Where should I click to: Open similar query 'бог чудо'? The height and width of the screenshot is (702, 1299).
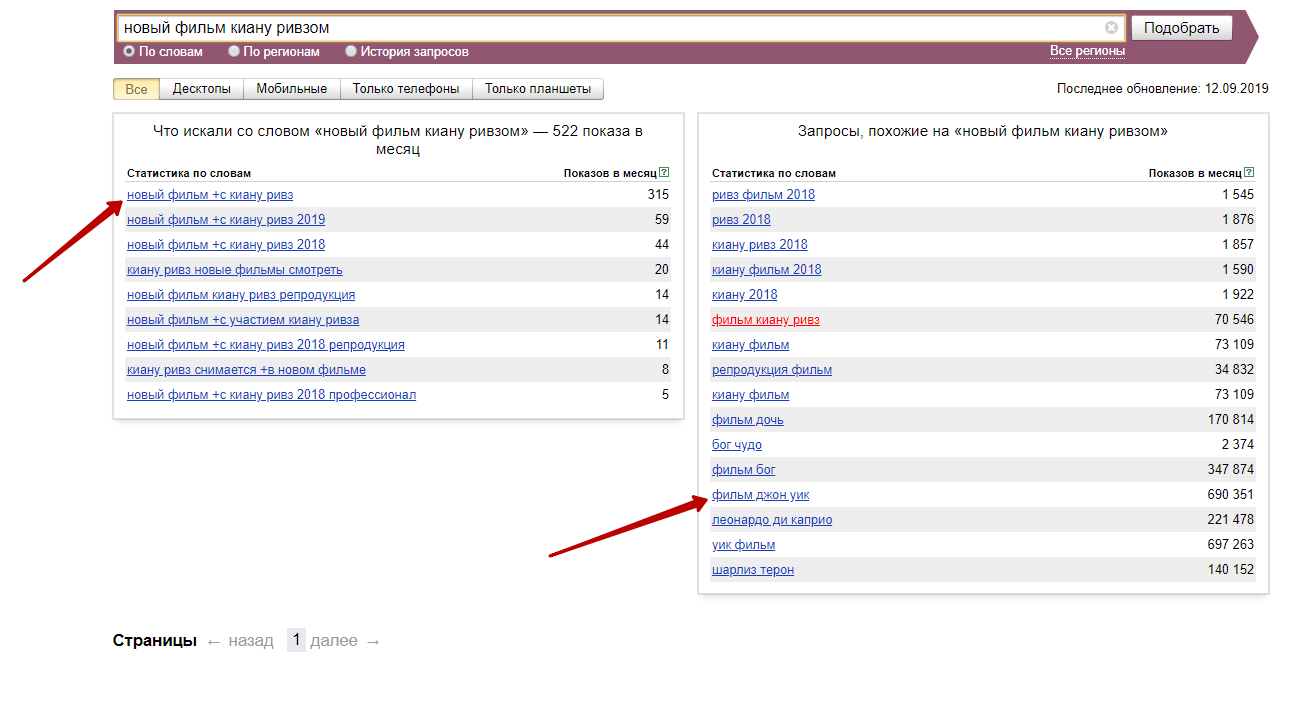[x=737, y=445]
